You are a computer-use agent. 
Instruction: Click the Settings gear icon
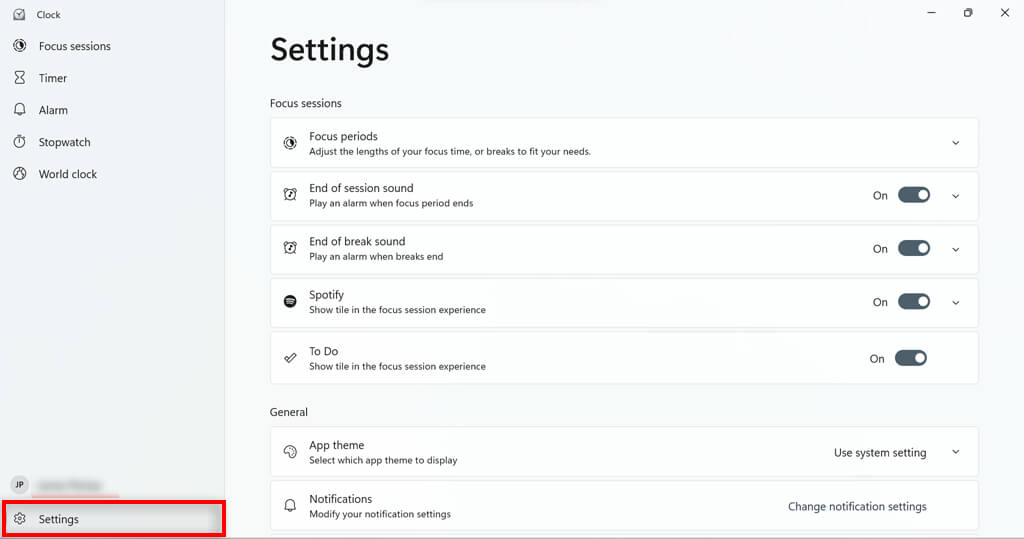(x=19, y=519)
